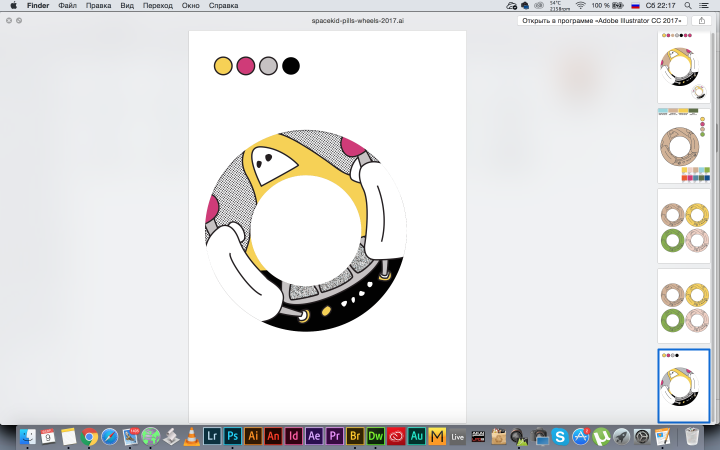Open the Файл menu
This screenshot has width=720, height=450.
68,6
